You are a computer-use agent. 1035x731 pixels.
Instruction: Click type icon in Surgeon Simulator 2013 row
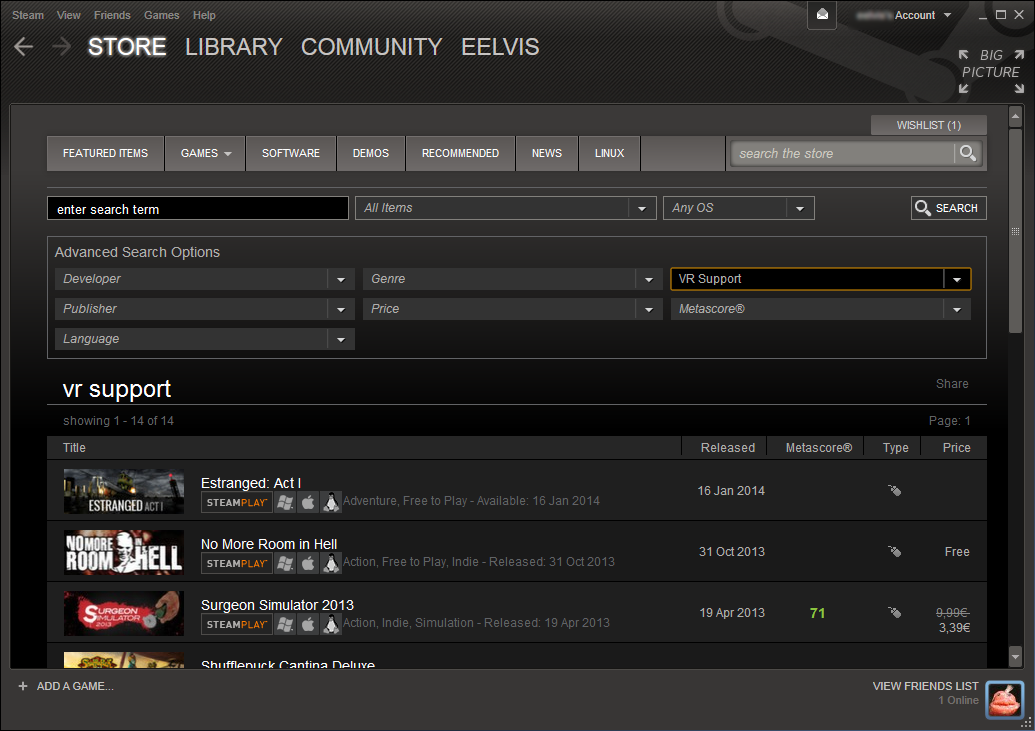[x=894, y=612]
